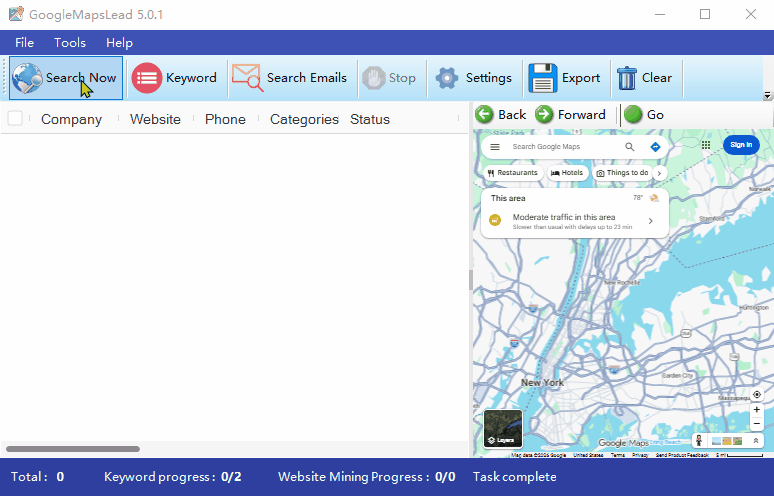Open the Google apps grid icon
774x496 pixels.
pos(706,145)
